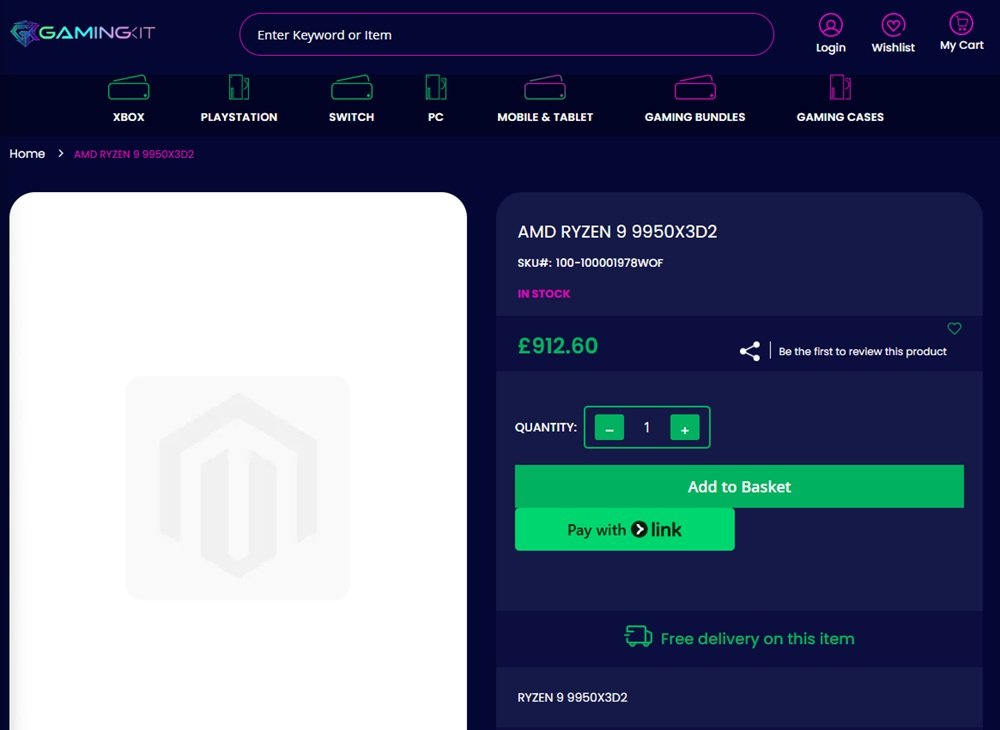Go to Gaming Cases category
Viewport: 1000px width, 730px height.
[x=840, y=99]
